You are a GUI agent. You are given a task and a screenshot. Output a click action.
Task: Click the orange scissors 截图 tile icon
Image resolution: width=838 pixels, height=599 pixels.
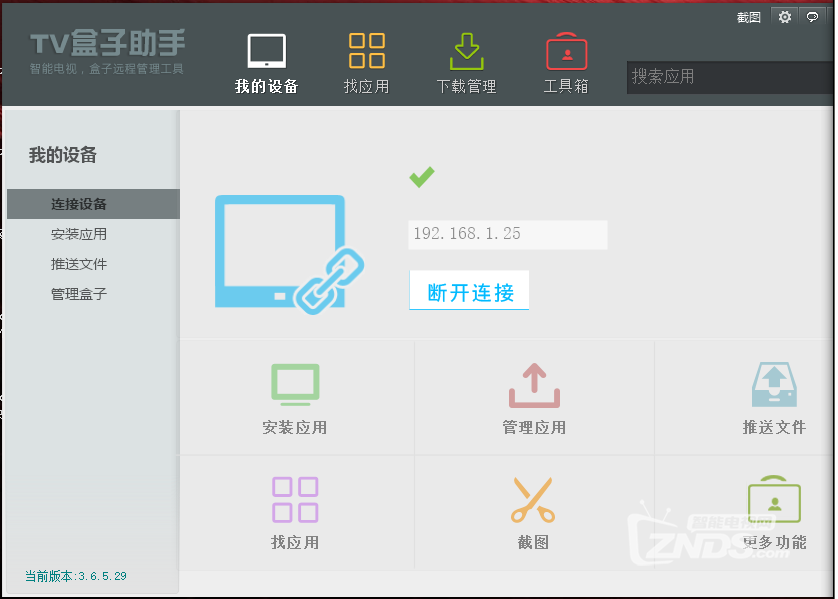(x=533, y=500)
